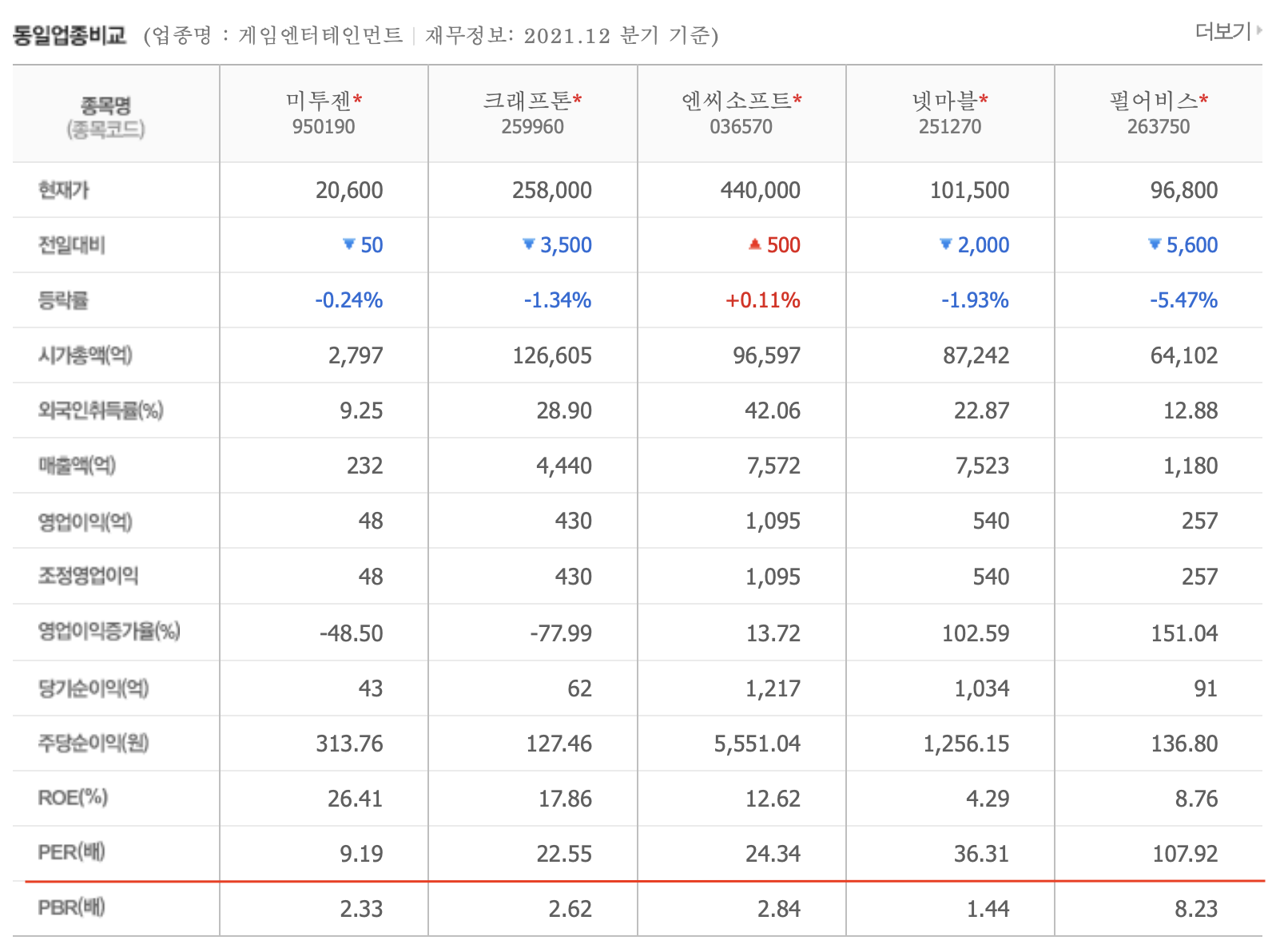This screenshot has width=1280, height=952.
Task: Click the 영업이익(억) row label
Action: coord(85,522)
